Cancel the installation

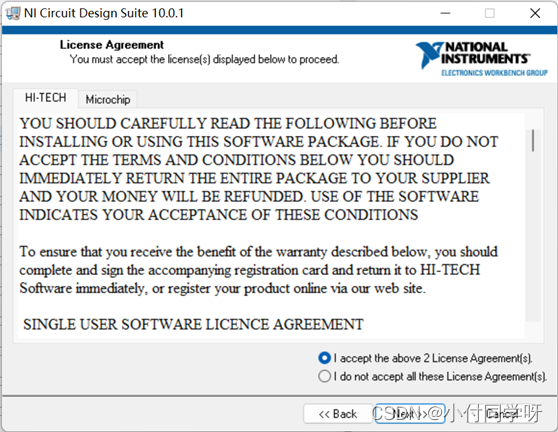[x=502, y=414]
